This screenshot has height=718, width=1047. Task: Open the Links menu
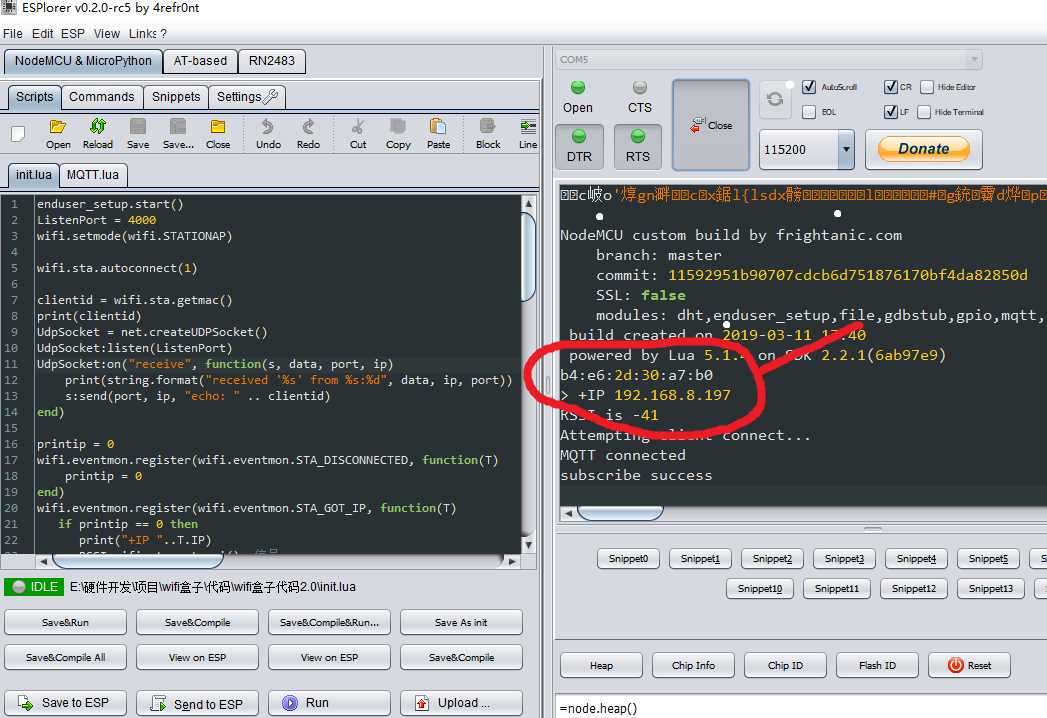click(x=143, y=33)
